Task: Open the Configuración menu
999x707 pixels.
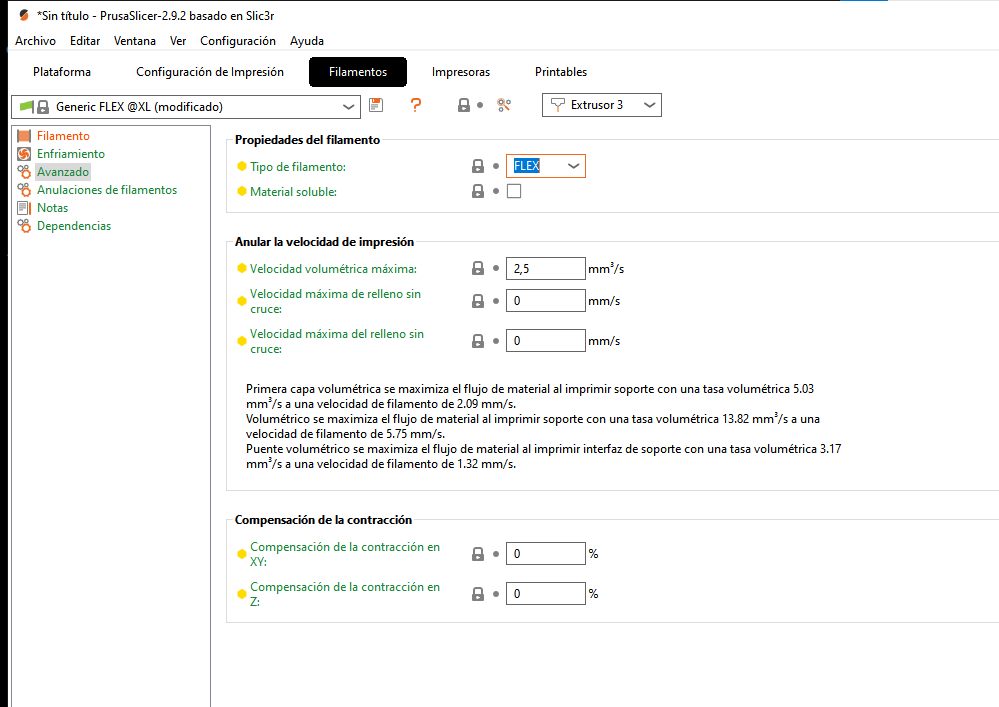Action: 238,41
